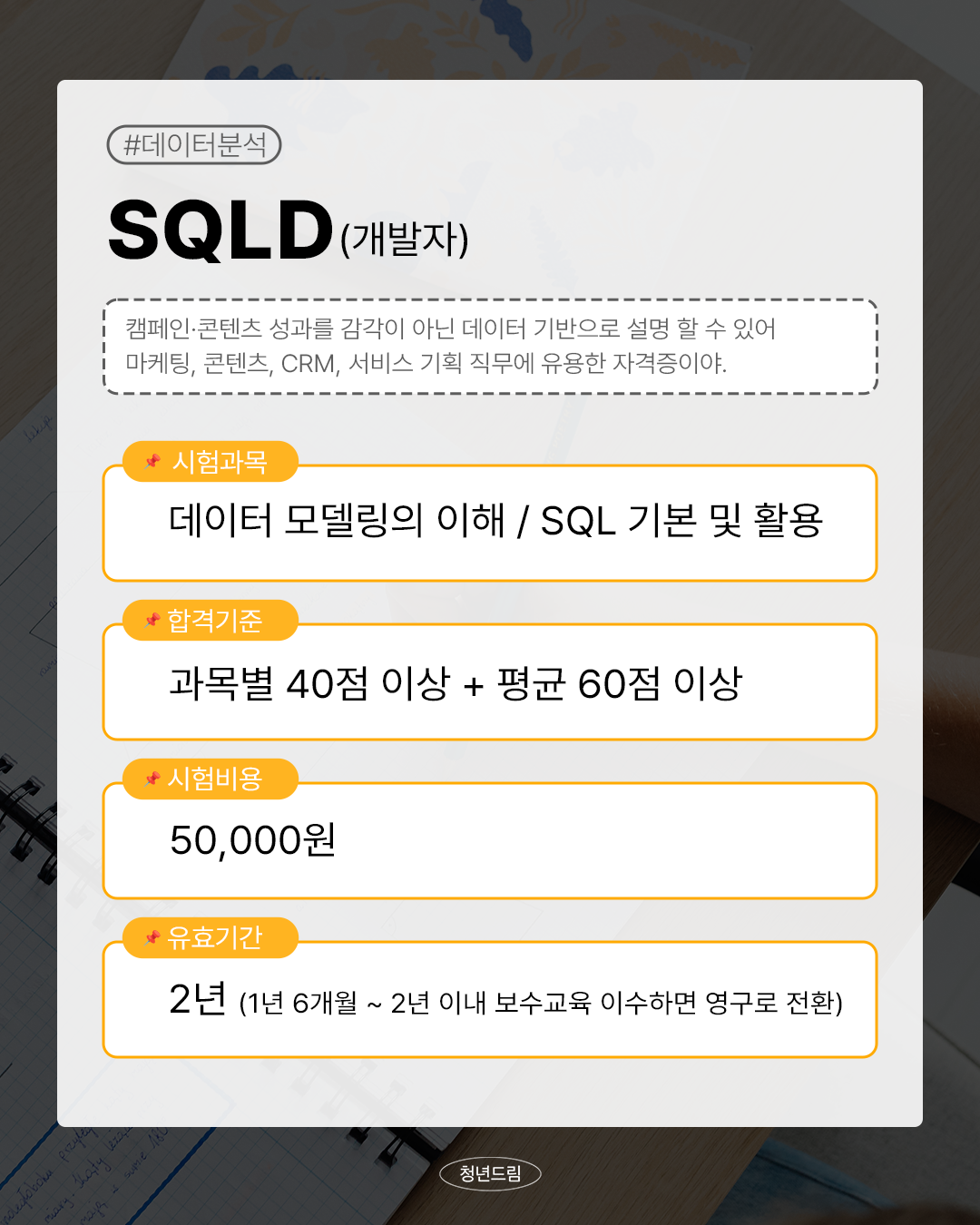Click the 데이터 모델링의 이해 subject text
Screen dimensions: 980x1225
click(336, 521)
